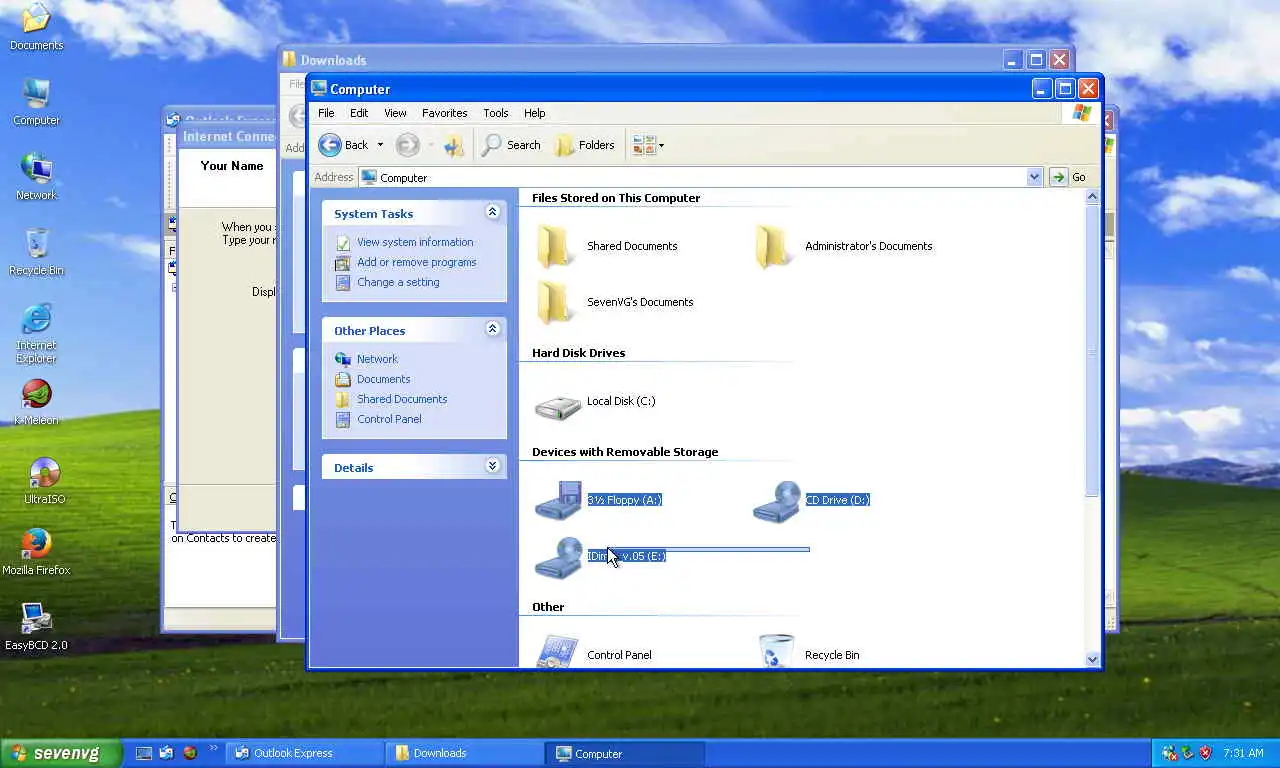Click the Computer window vertical scroll thumb
The height and width of the screenshot is (768, 1280).
click(x=1092, y=351)
